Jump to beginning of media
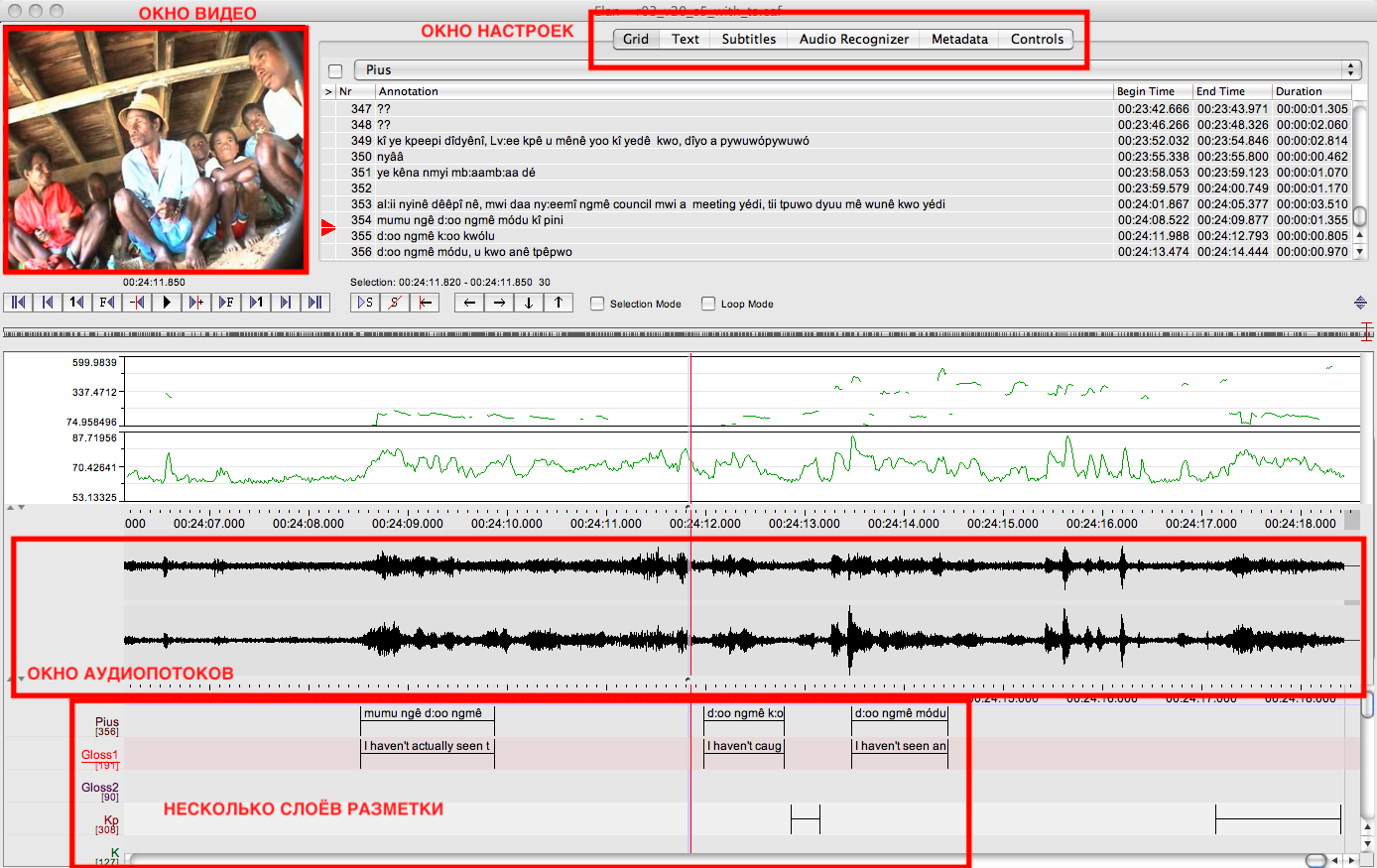The height and width of the screenshot is (868, 1377). (18, 303)
